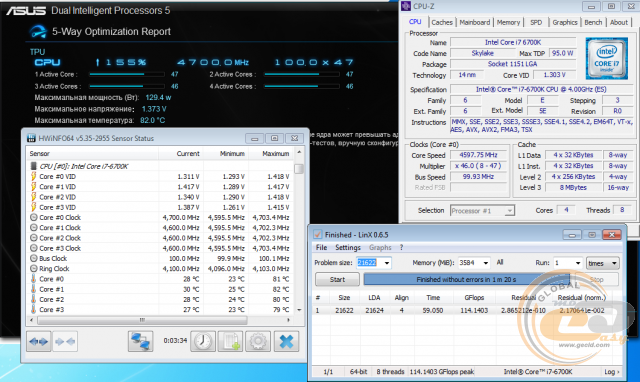Screen dimensions: 640x382
Task: Click HWiNFO blue X close-sensors icon
Action: tap(287, 341)
